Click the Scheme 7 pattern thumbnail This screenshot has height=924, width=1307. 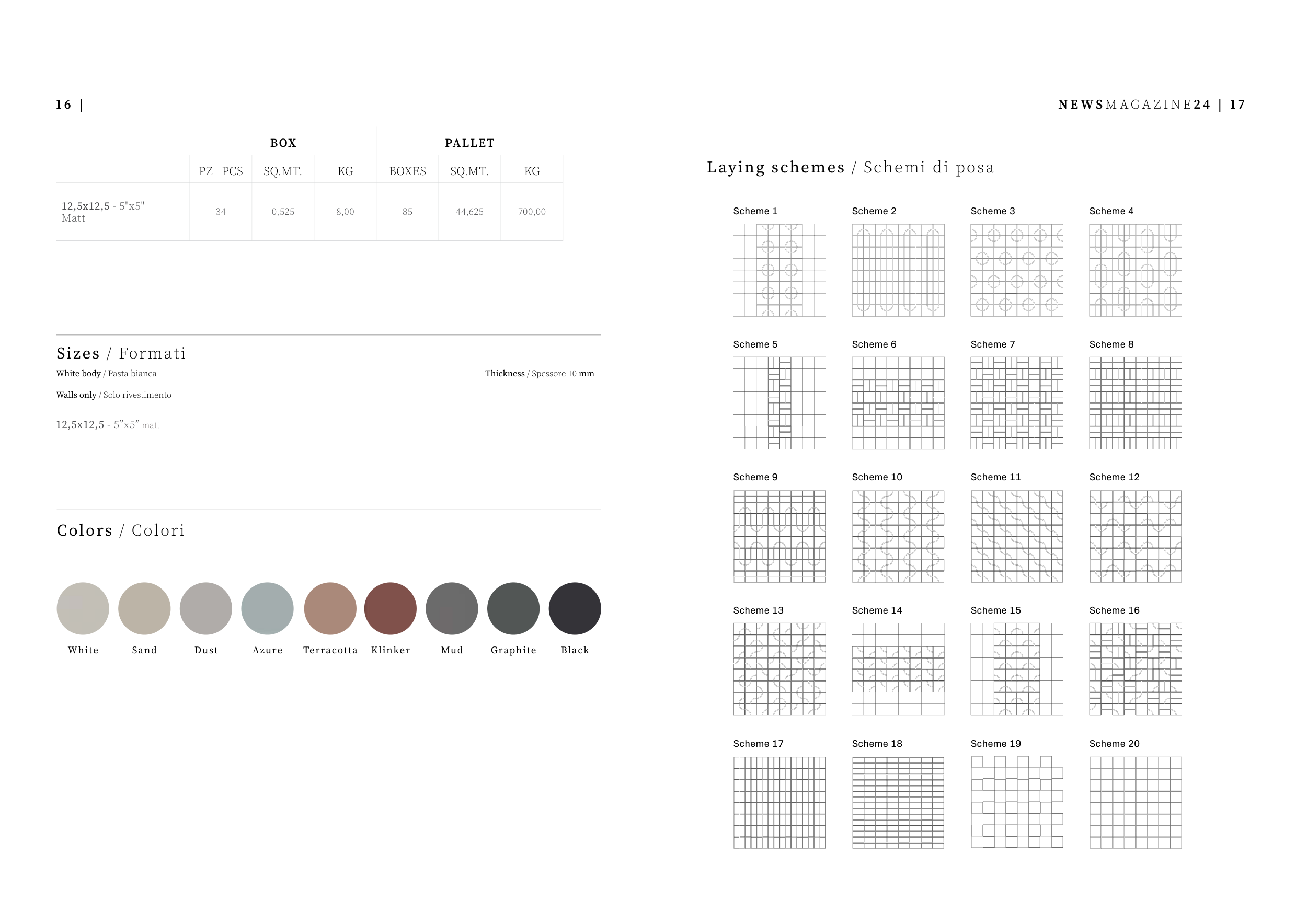pyautogui.click(x=1017, y=403)
